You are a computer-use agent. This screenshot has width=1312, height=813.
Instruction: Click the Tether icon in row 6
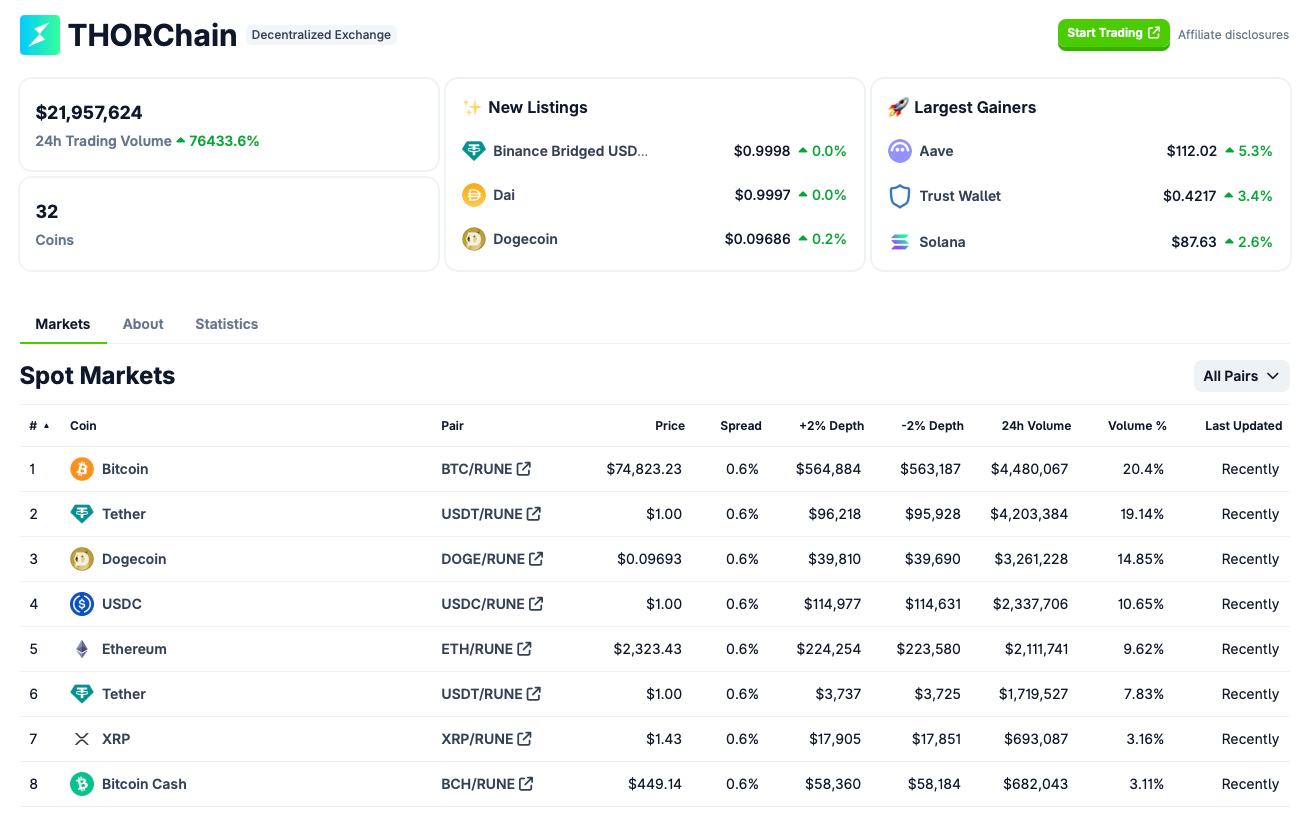tap(82, 694)
